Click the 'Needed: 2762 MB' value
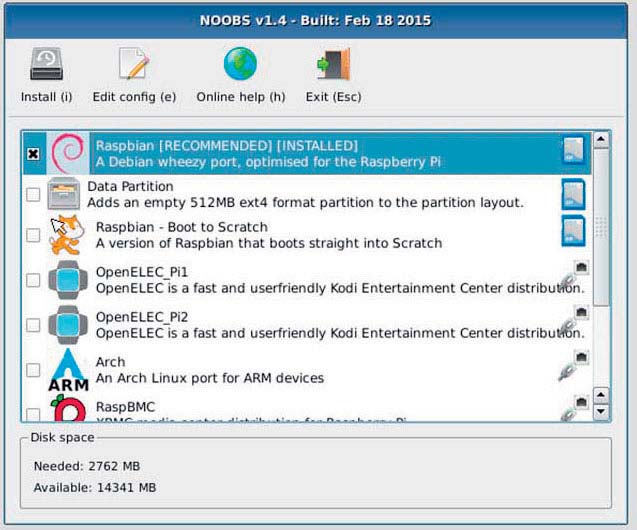637x530 pixels. coord(87,466)
